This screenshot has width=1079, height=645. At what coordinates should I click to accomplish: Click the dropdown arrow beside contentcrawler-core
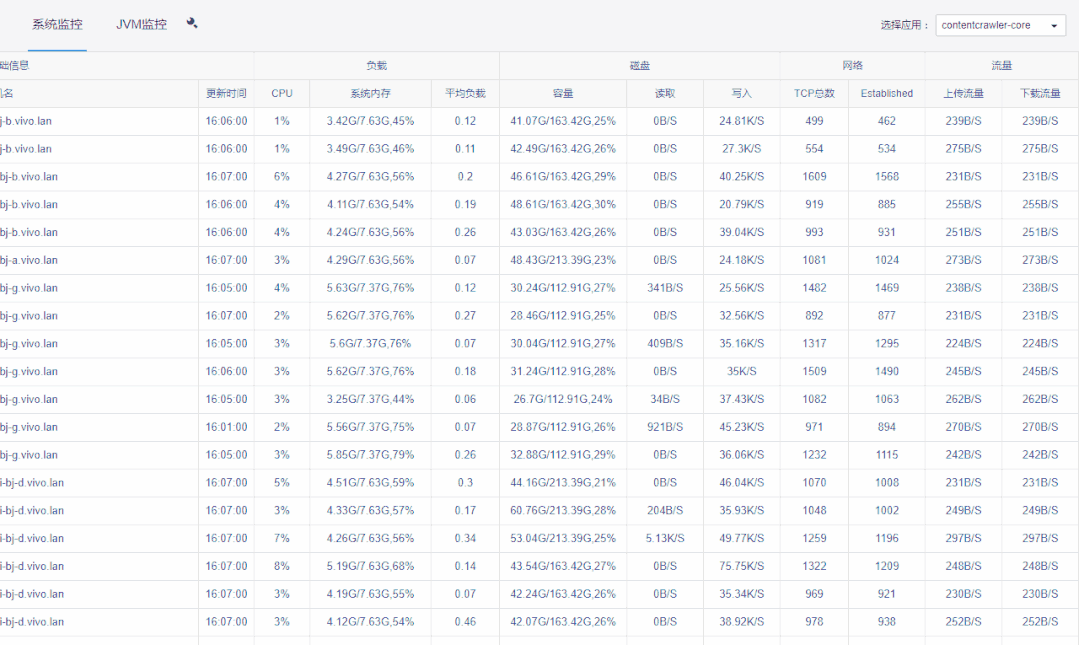point(1054,26)
